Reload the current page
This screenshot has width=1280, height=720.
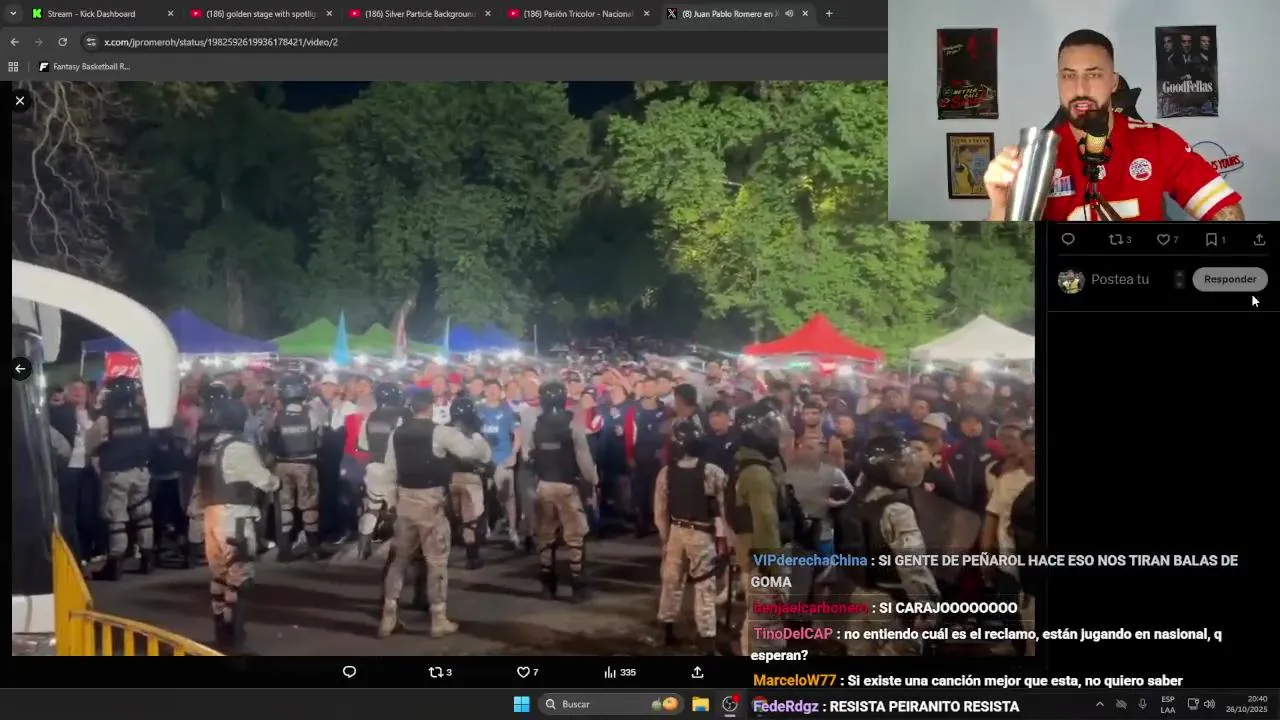coord(62,42)
